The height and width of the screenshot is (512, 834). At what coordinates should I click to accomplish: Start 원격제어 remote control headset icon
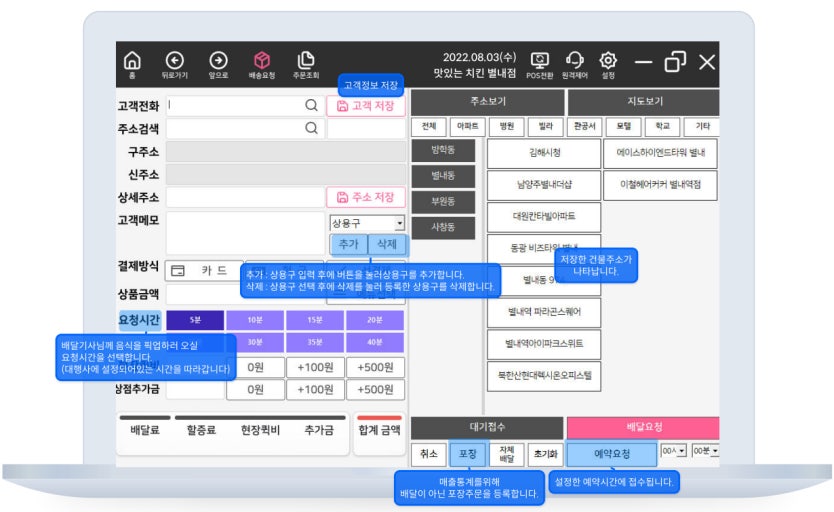tap(575, 62)
